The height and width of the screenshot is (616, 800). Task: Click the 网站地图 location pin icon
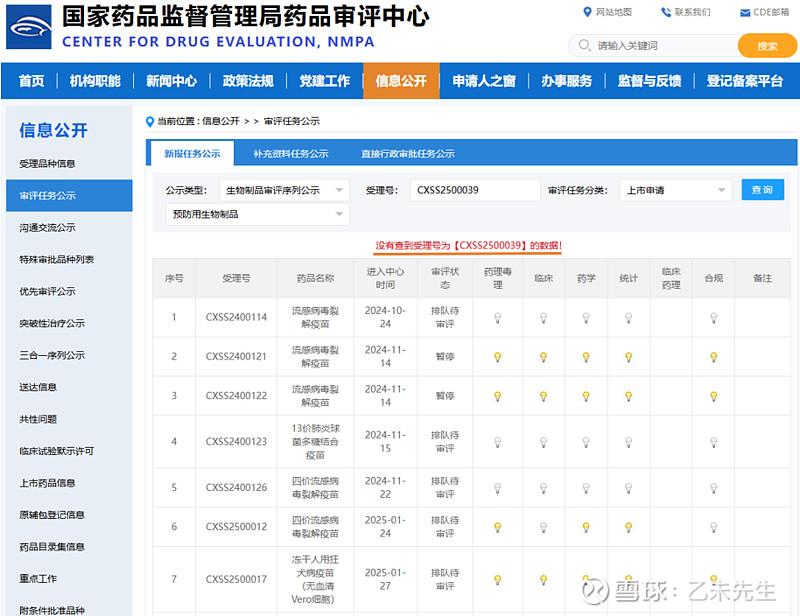[x=587, y=12]
